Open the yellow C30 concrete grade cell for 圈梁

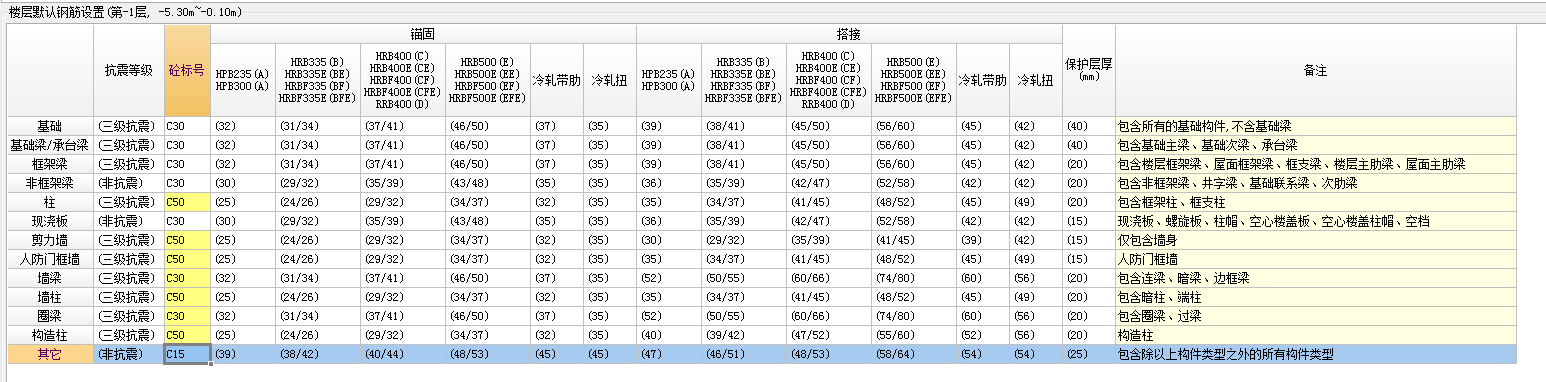tap(187, 316)
